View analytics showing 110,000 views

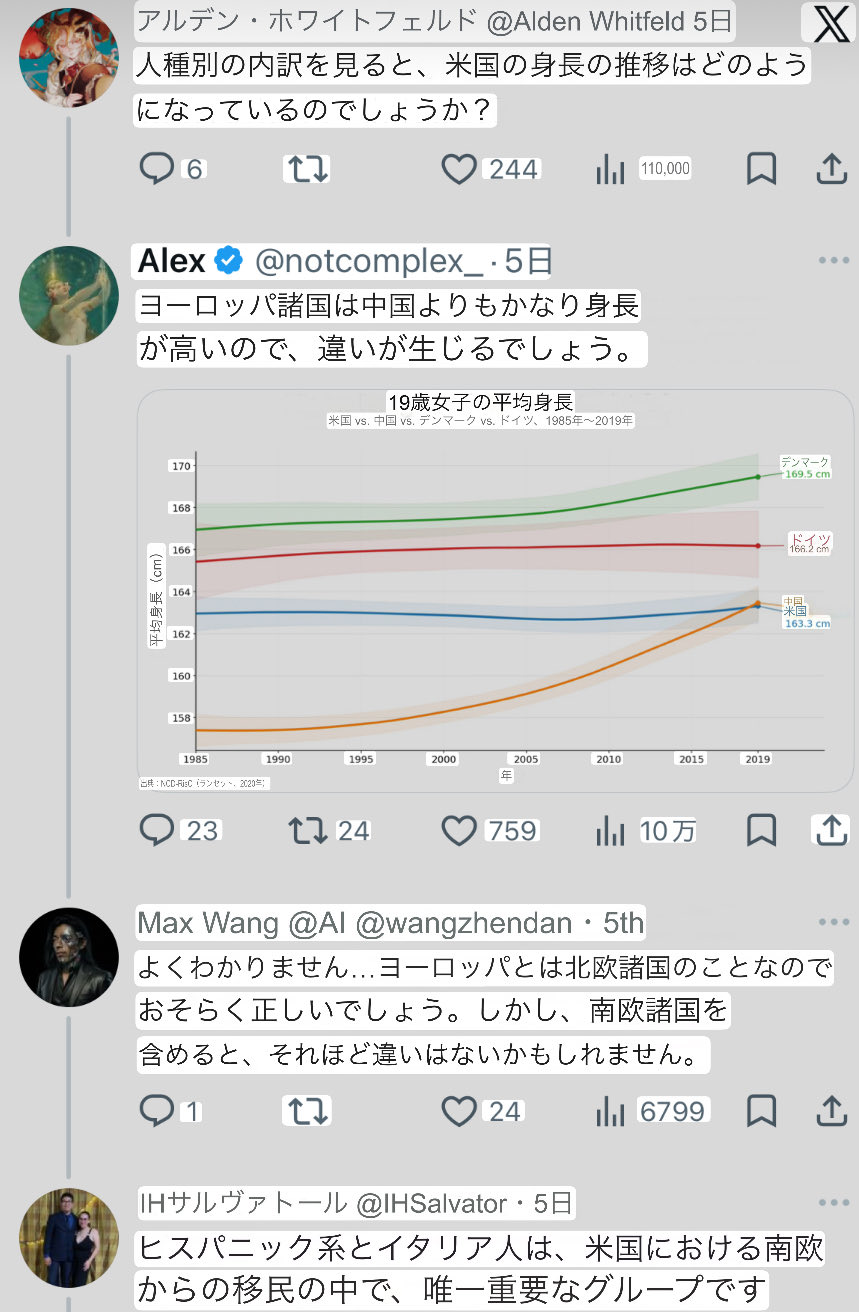[609, 169]
